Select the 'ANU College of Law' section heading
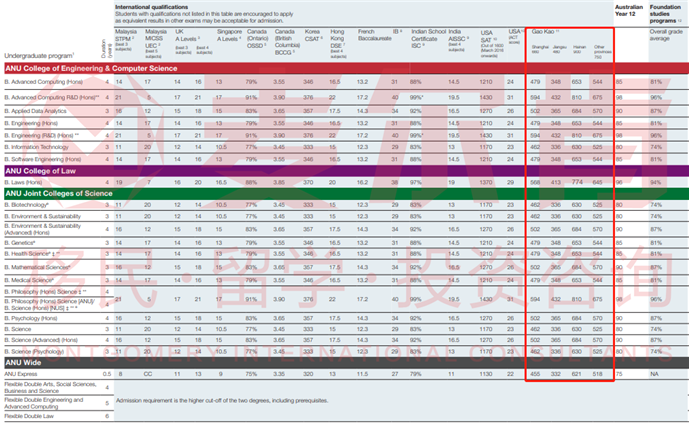 point(40,171)
